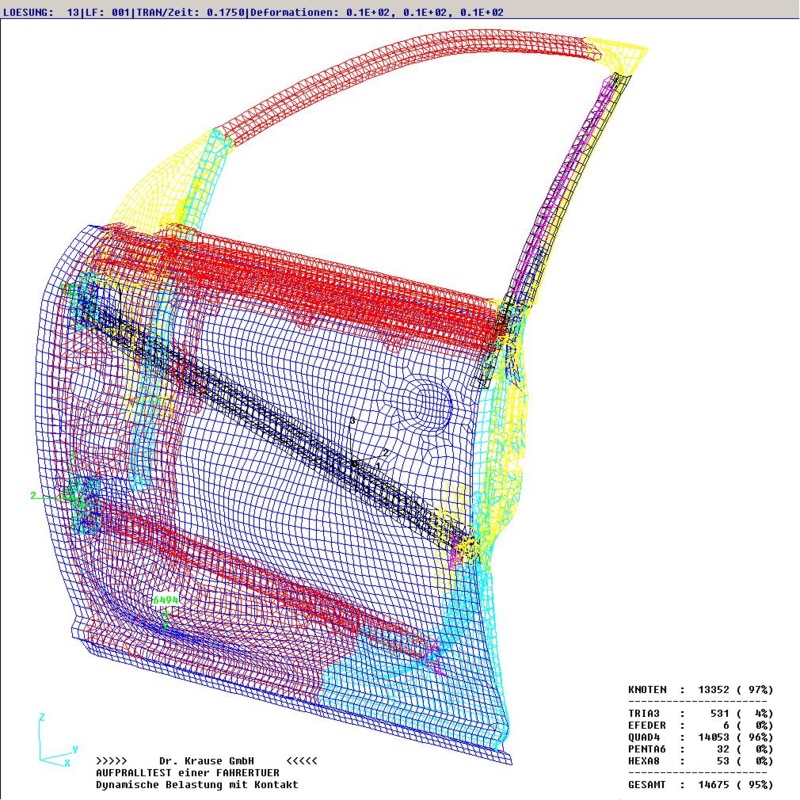Viewport: 800px width, 800px height.
Task: Click LOESUNG: 13 in the status bar
Action: (40, 12)
